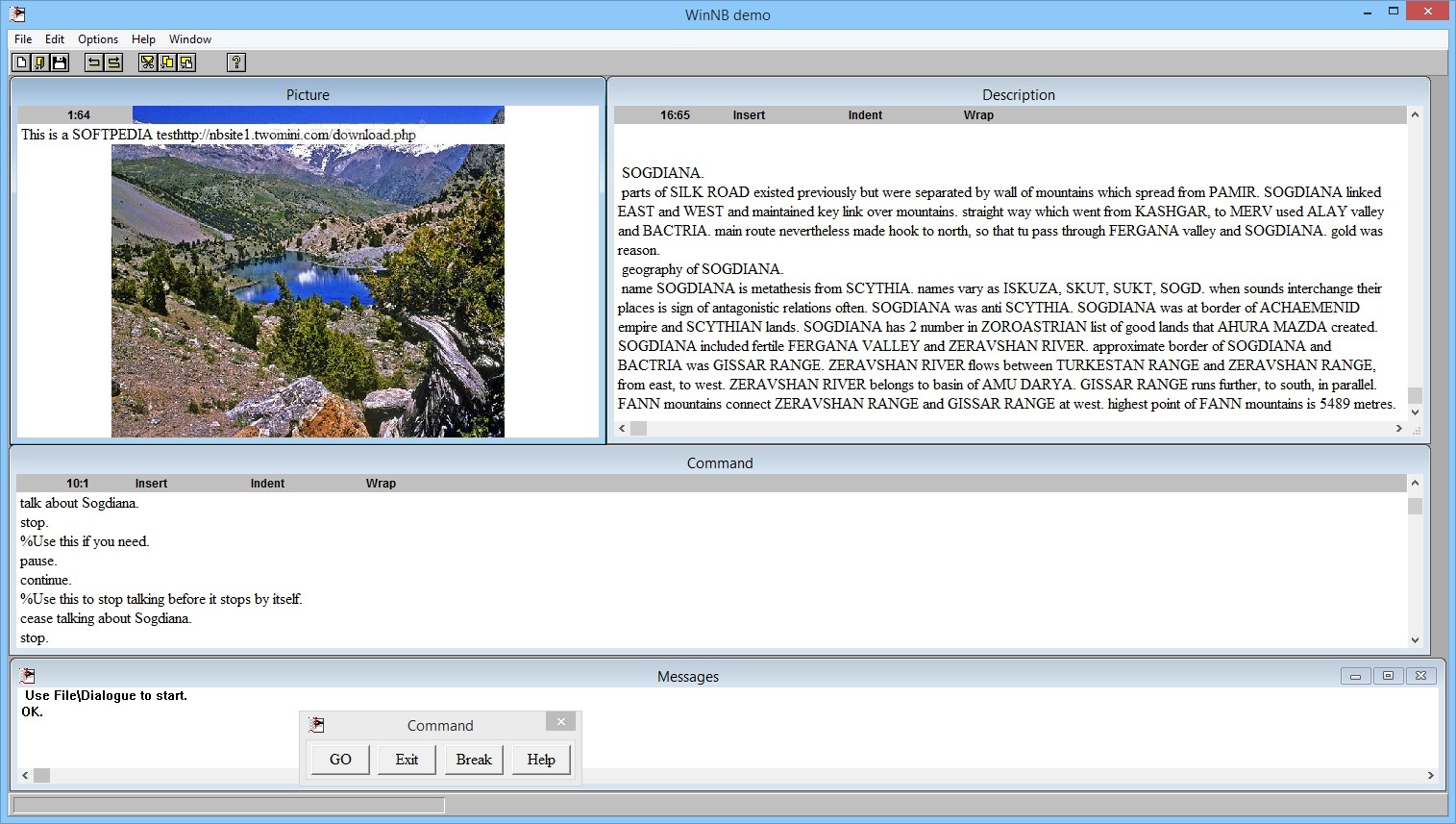Screen dimensions: 1456x824
Task: Open the Window menu
Action: 190,39
